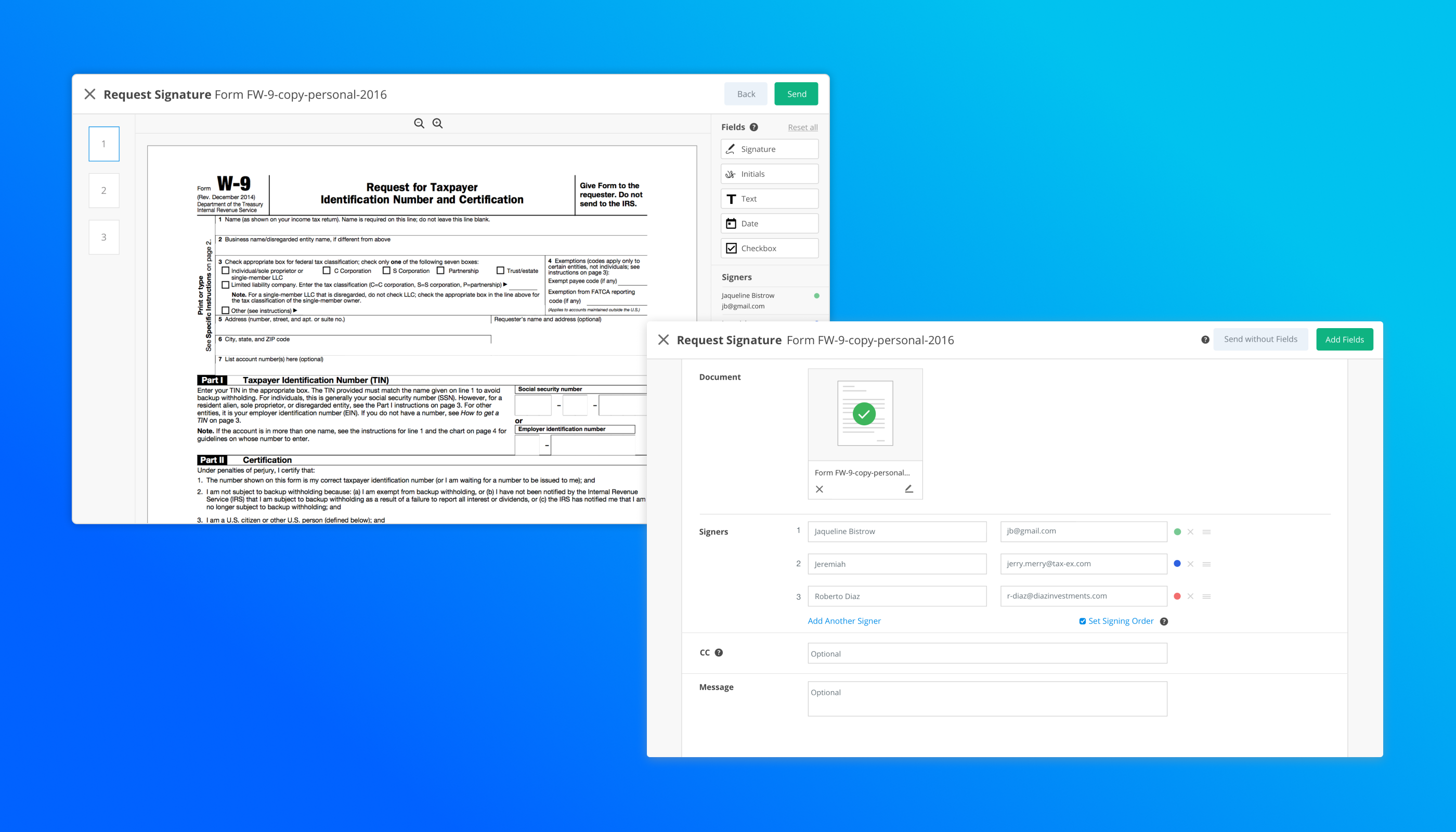The image size is (1456, 832).
Task: Add a Text field
Action: tap(769, 199)
